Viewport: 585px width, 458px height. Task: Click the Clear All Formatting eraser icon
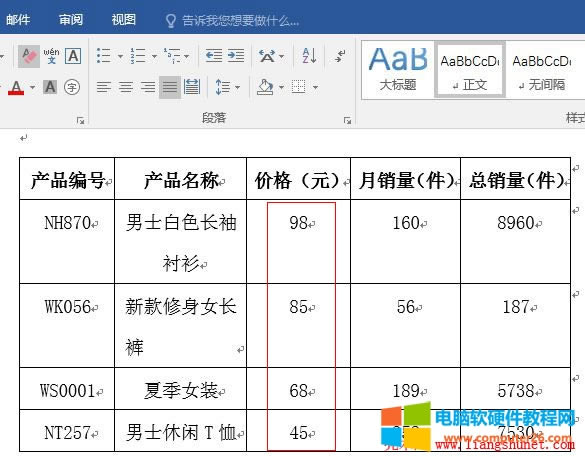pos(29,56)
